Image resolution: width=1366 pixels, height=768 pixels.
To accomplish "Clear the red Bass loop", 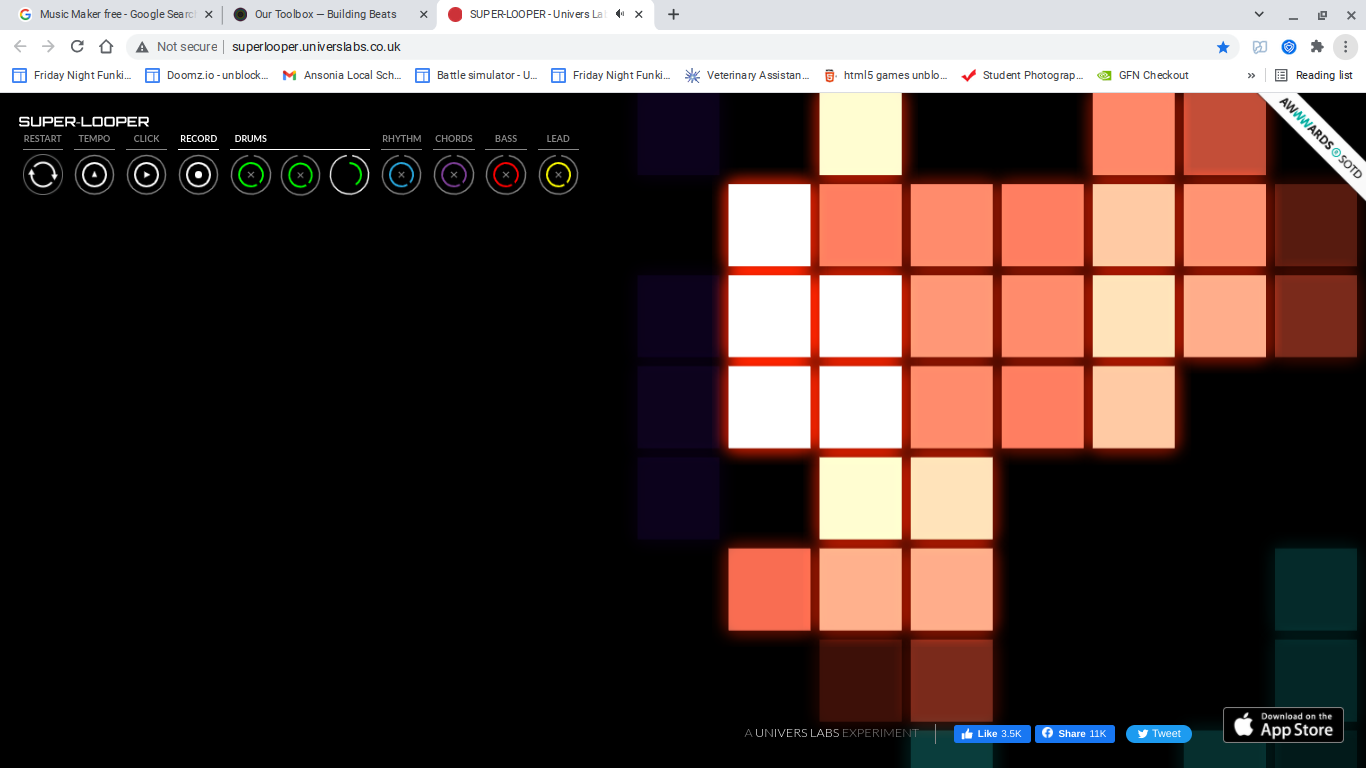I will click(506, 175).
